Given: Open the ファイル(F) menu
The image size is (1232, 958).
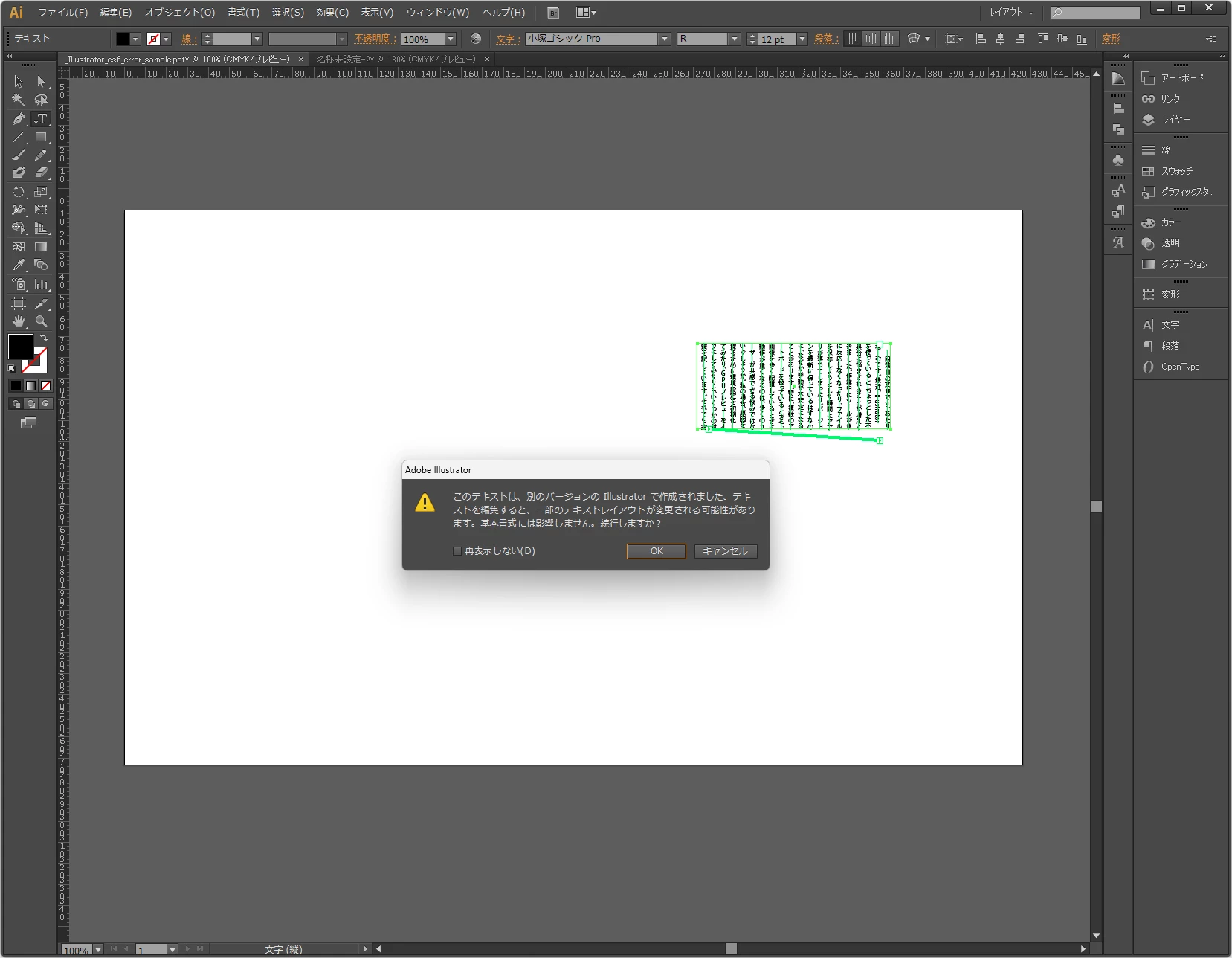Looking at the screenshot, I should (x=62, y=13).
